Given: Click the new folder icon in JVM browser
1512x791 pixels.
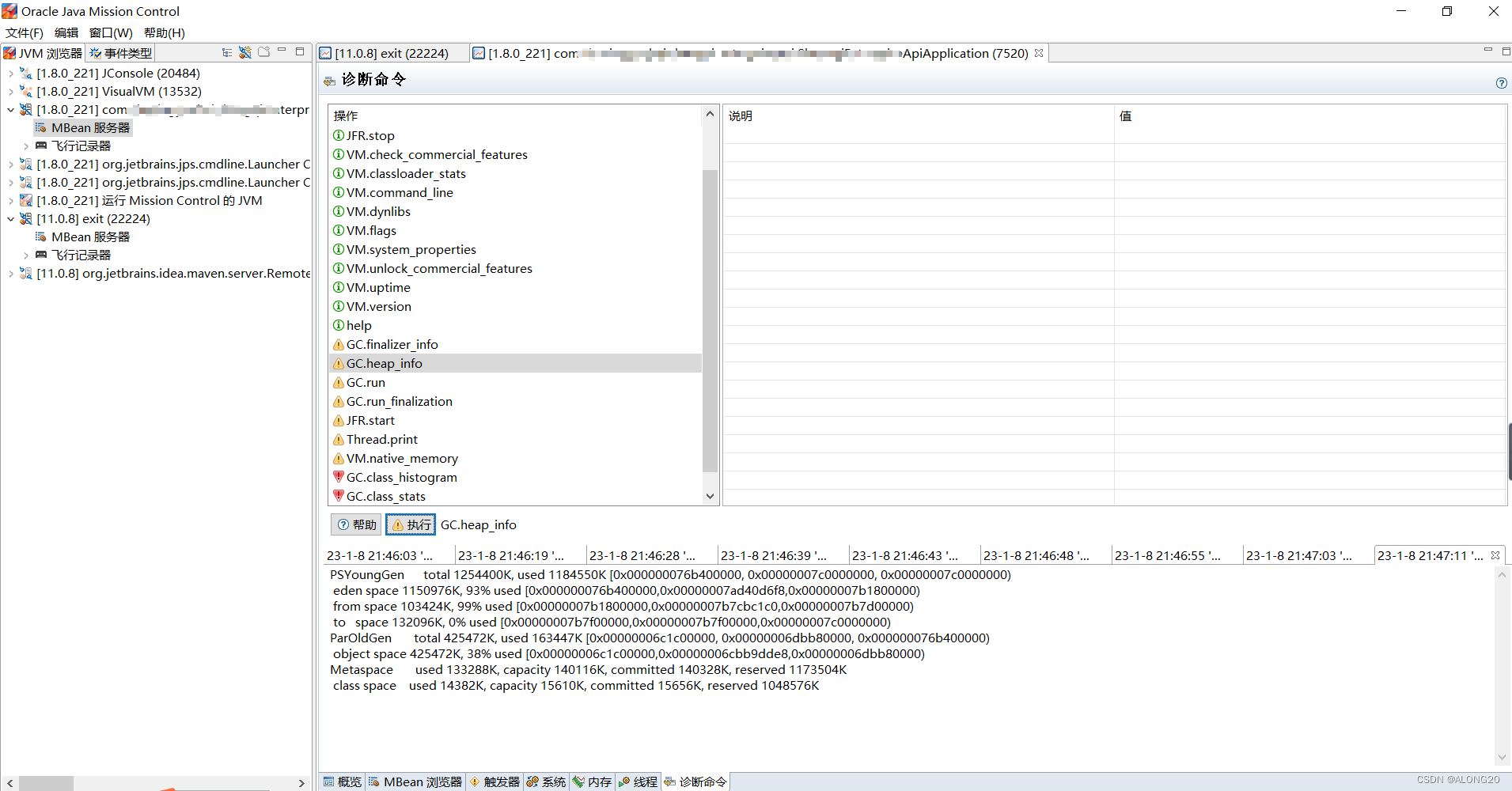Looking at the screenshot, I should click(264, 52).
